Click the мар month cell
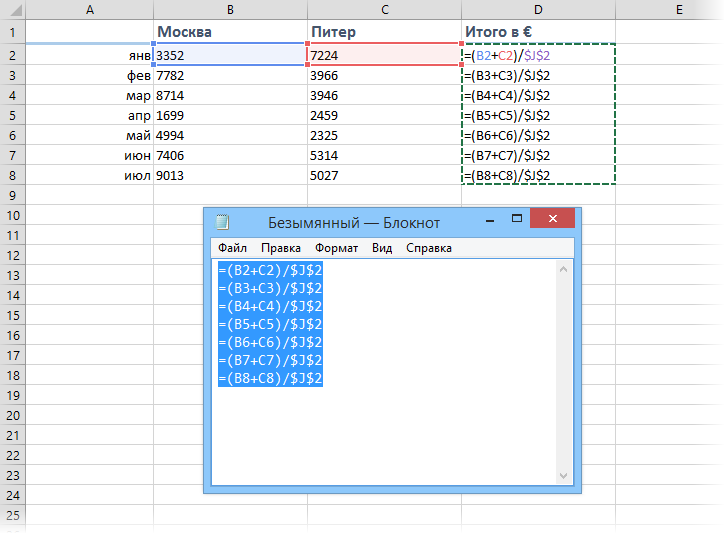Viewport: 725px width, 534px height. (x=90, y=95)
